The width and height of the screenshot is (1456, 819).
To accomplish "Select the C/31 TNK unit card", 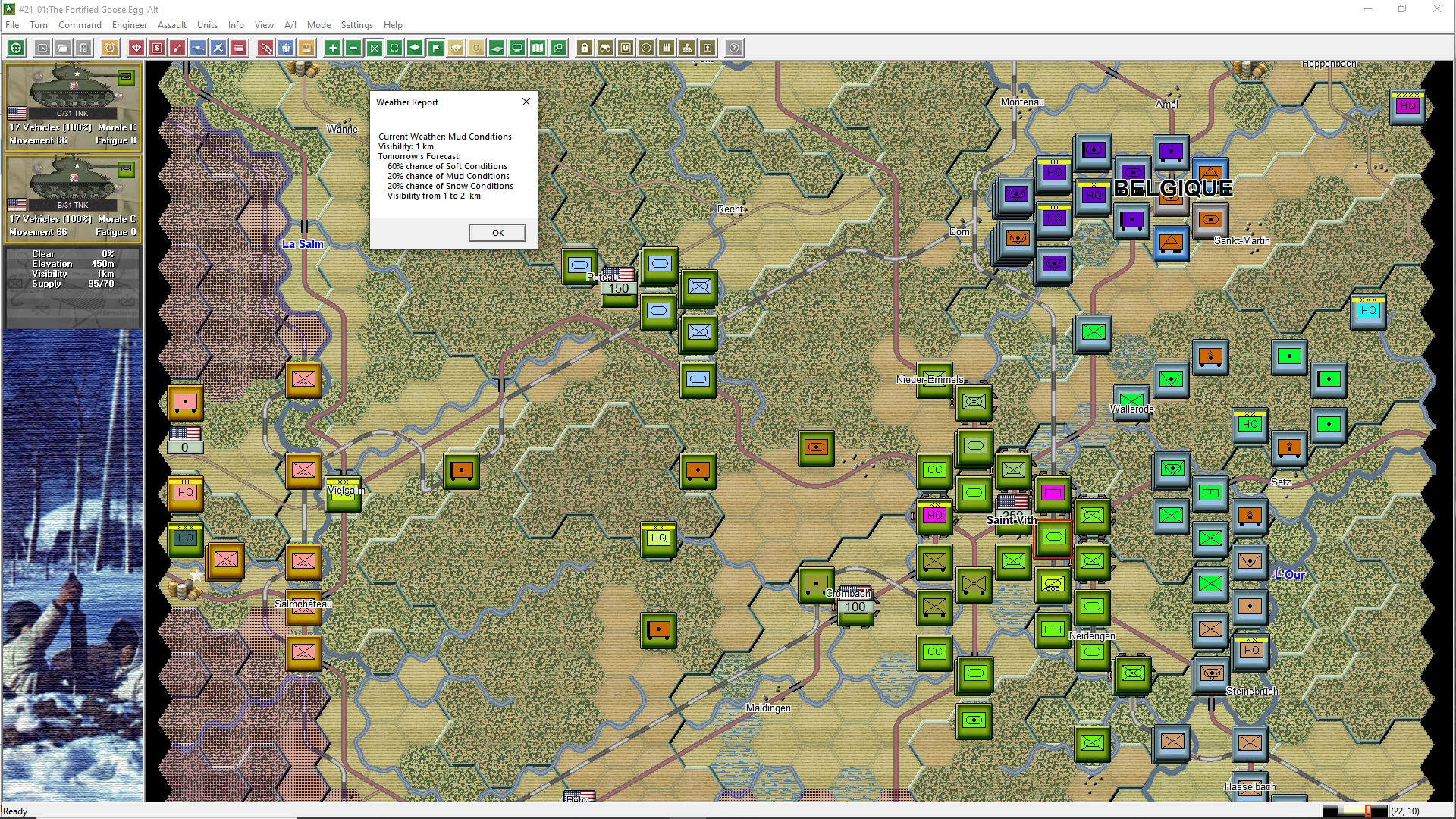I will [72, 106].
